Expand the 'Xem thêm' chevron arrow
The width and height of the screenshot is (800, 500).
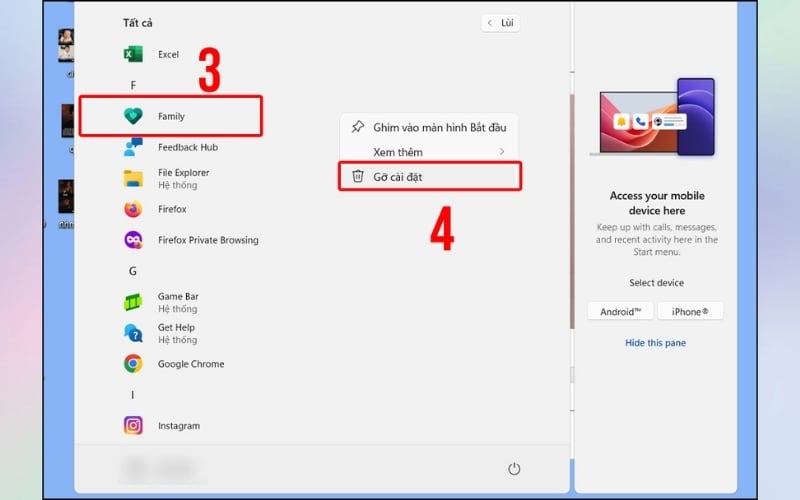tap(502, 152)
